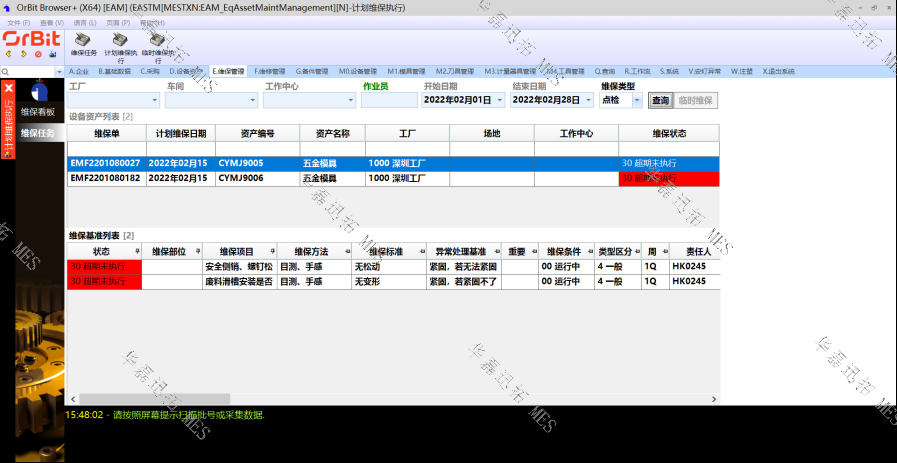Expand the 工厂 dropdown

pos(155,100)
